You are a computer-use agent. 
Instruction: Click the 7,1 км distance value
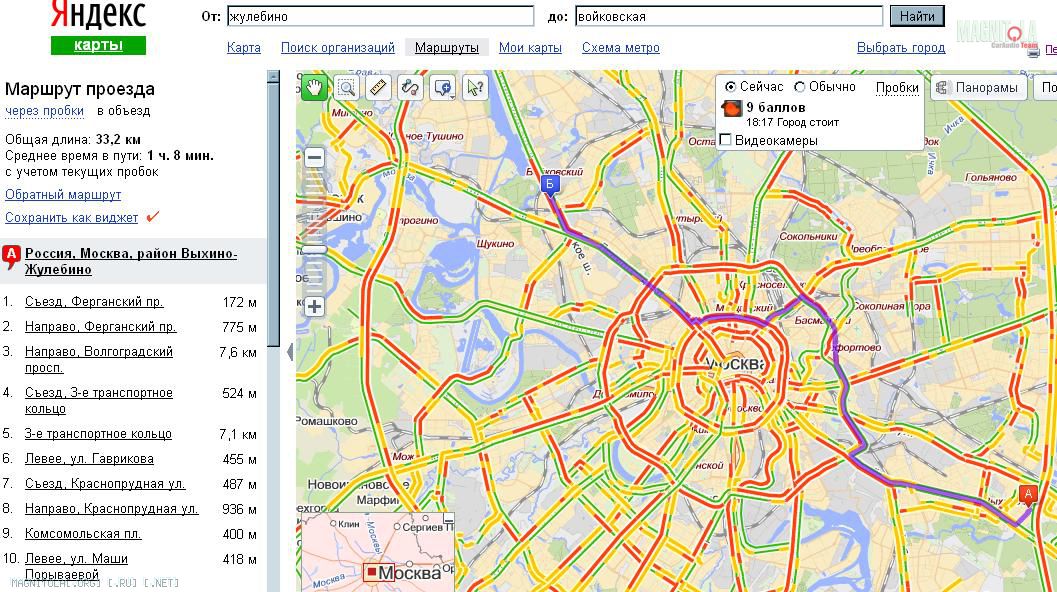[x=238, y=435]
